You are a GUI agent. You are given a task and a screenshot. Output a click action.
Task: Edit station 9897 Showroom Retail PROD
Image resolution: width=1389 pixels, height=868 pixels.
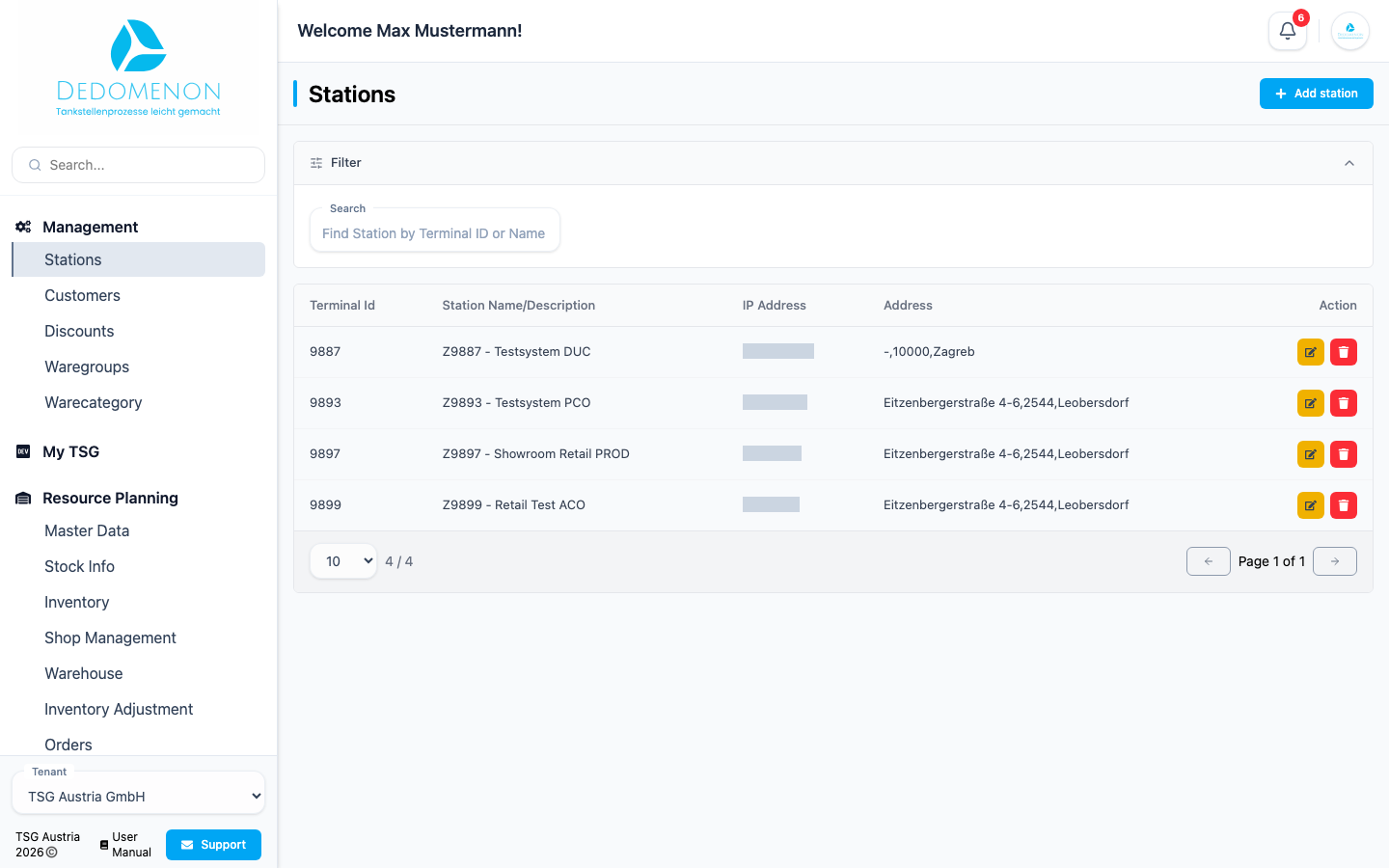[1311, 454]
